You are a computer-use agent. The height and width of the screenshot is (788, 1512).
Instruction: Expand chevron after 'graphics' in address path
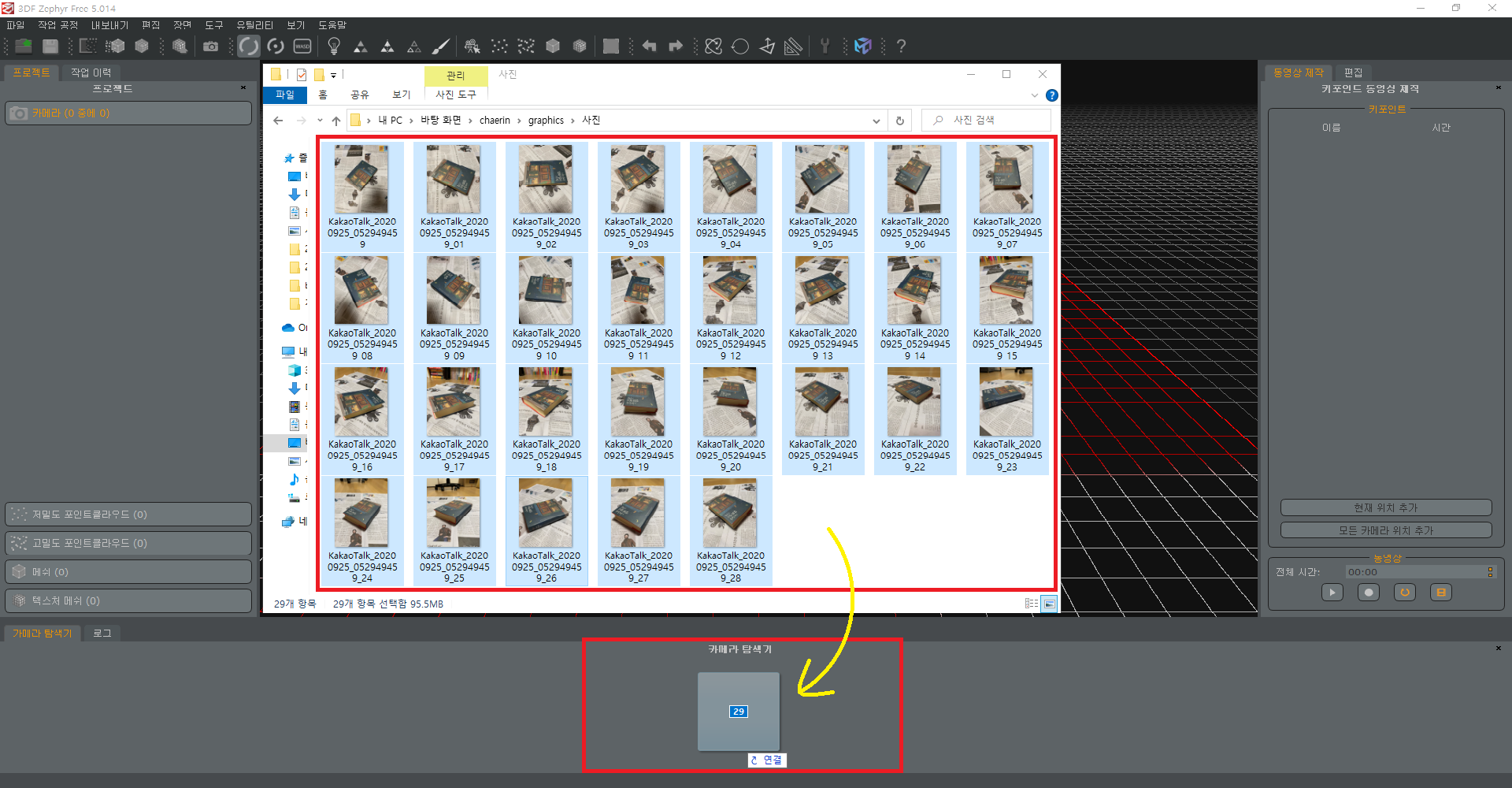coord(573,121)
